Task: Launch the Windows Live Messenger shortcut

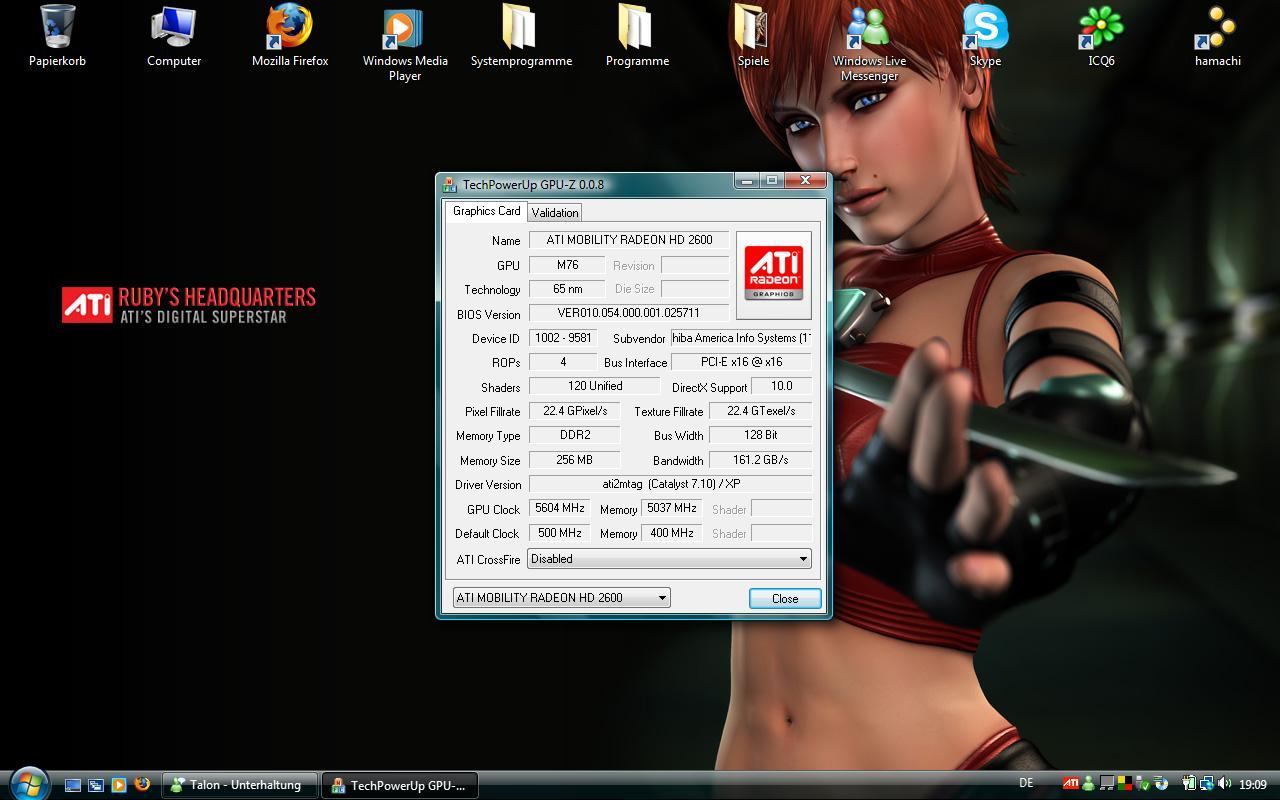Action: click(x=869, y=44)
